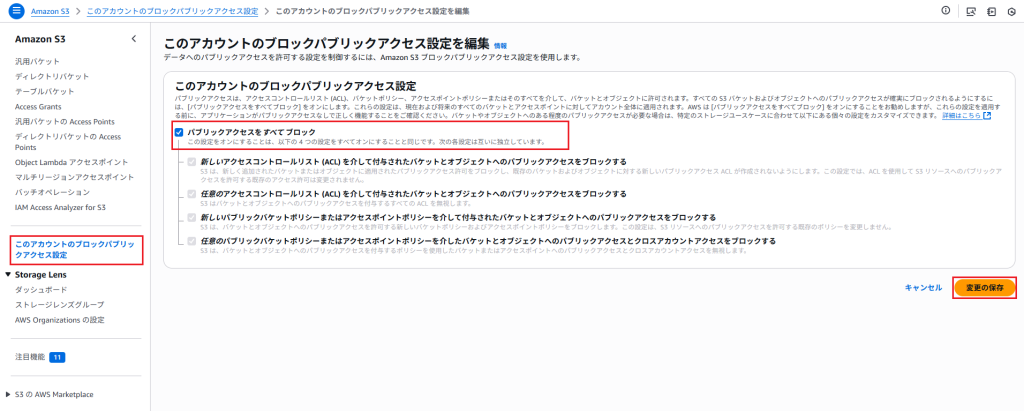Open ディレクトリバケットの Access Points
Image resolution: width=1024 pixels, height=411 pixels.
tap(68, 142)
